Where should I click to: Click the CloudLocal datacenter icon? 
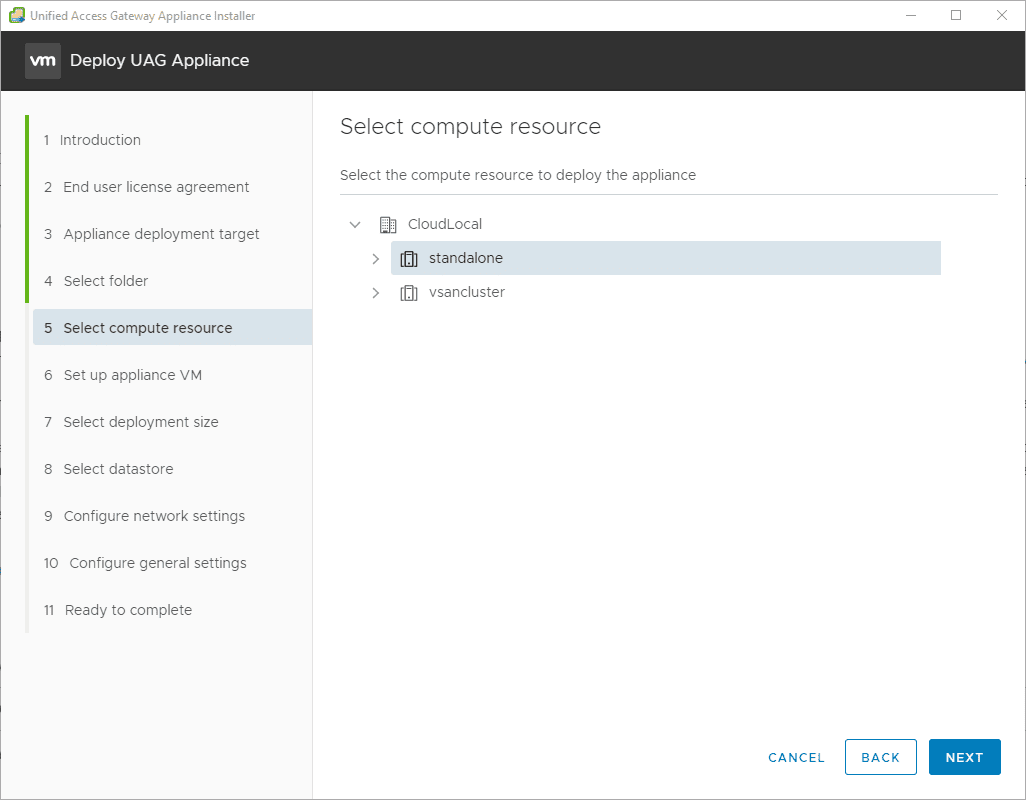pos(388,224)
